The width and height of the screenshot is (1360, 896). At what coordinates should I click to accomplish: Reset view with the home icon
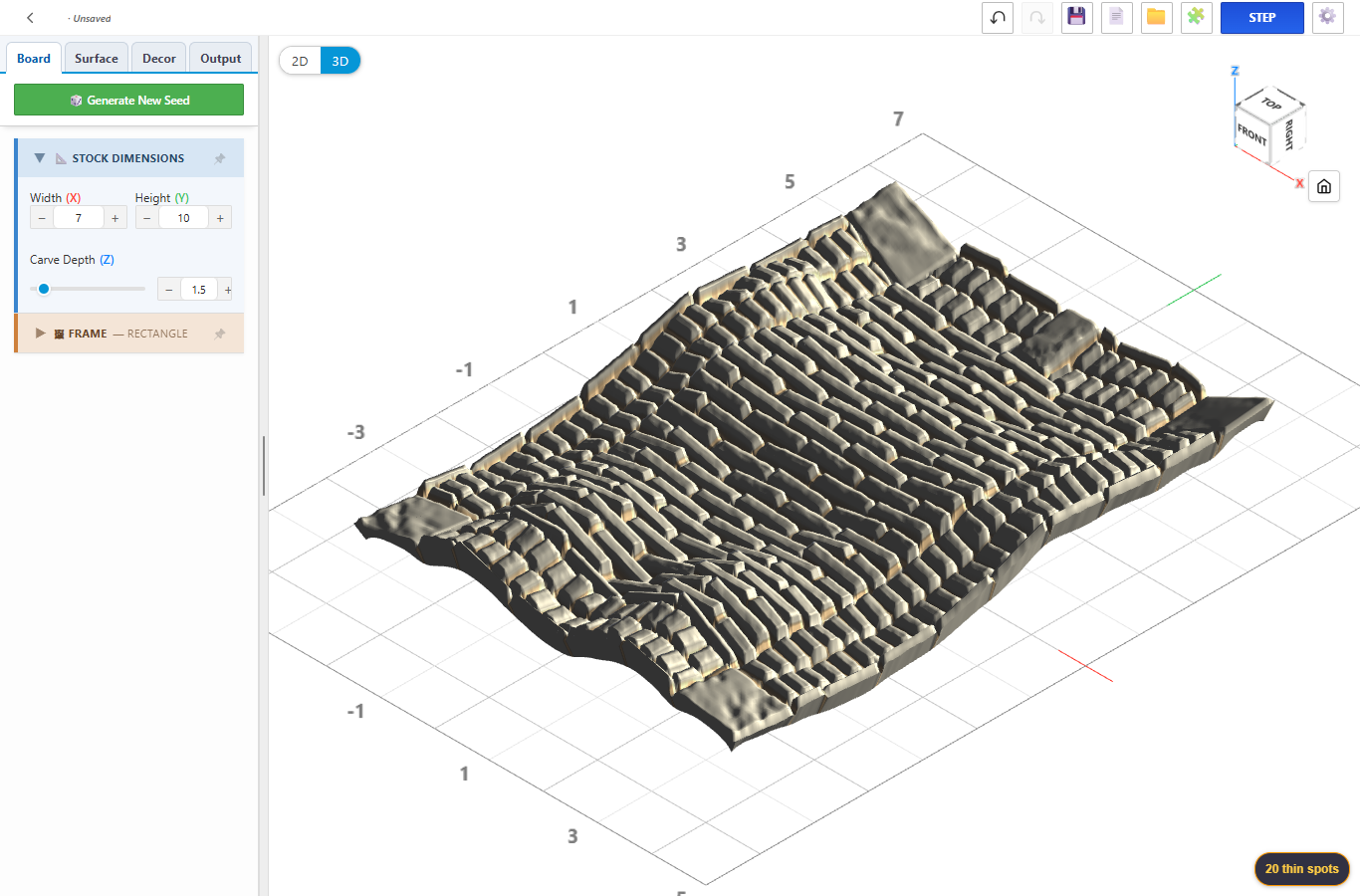tap(1324, 186)
